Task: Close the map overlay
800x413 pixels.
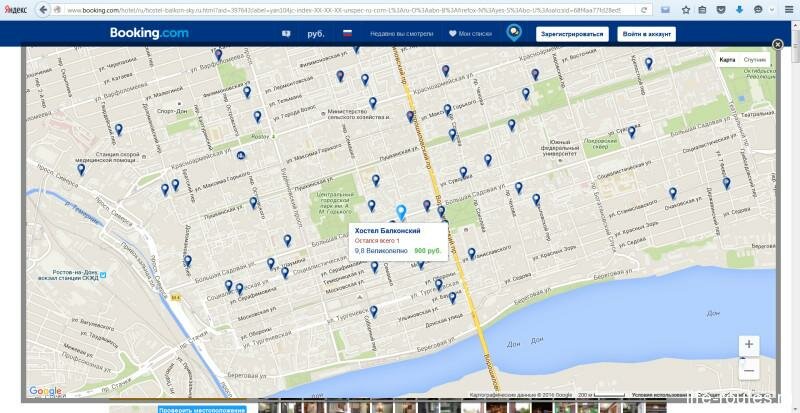Action: pos(778,44)
